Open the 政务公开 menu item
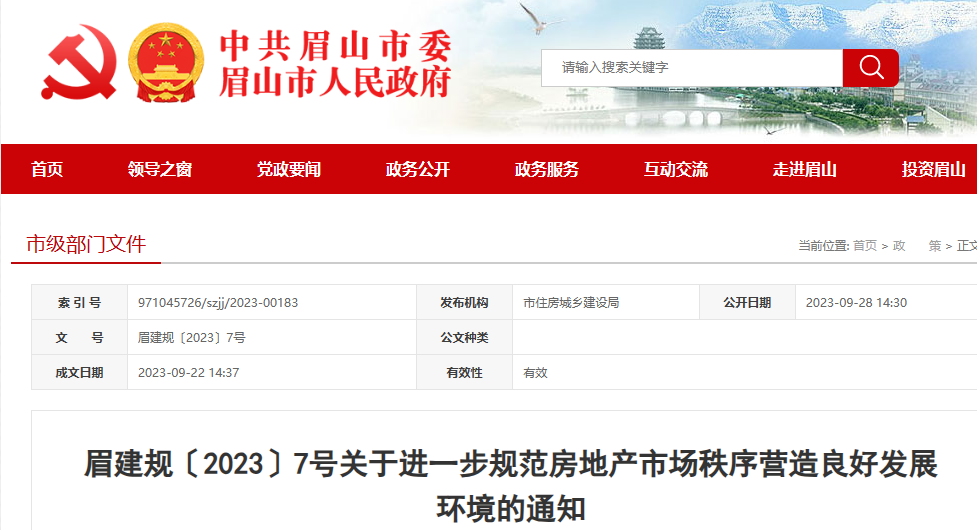 coord(417,169)
